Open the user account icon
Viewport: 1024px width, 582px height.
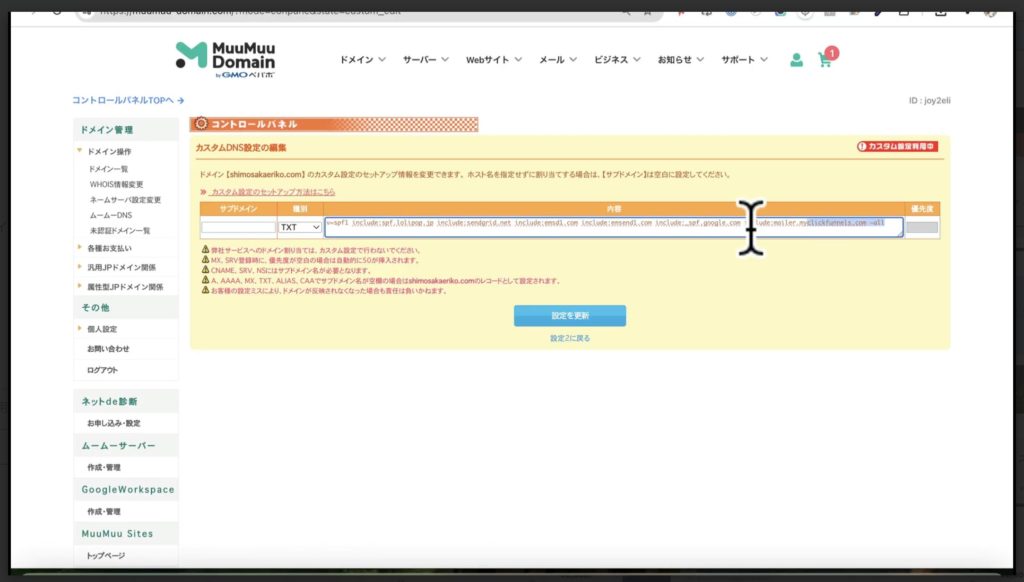click(x=796, y=60)
